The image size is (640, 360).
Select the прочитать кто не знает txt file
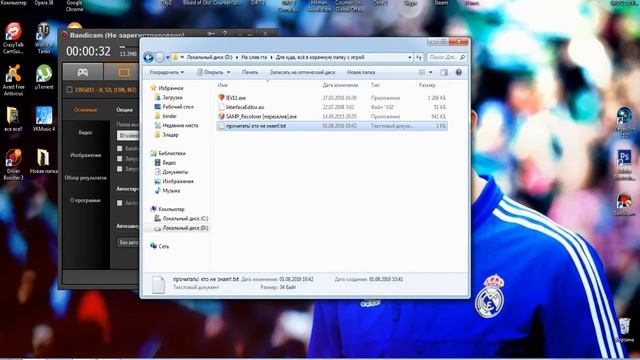[331, 126]
